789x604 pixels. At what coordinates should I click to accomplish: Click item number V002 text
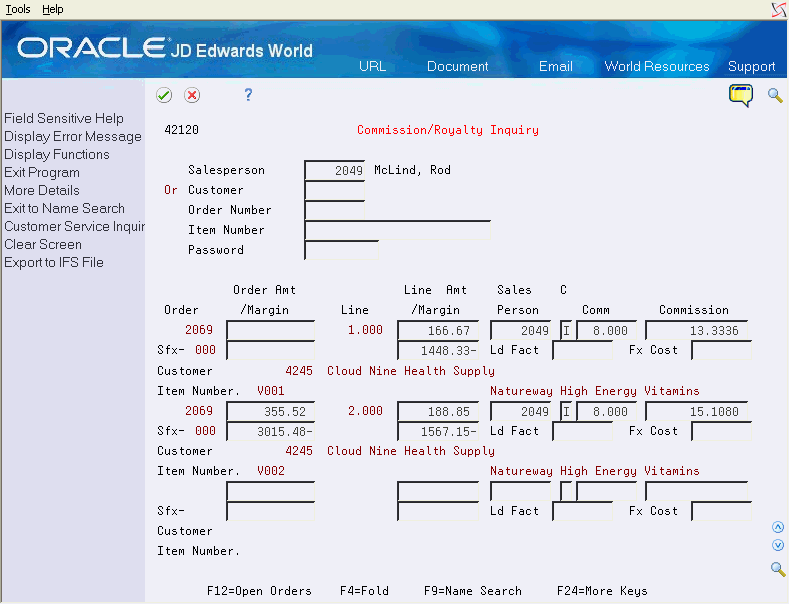pyautogui.click(x=271, y=471)
